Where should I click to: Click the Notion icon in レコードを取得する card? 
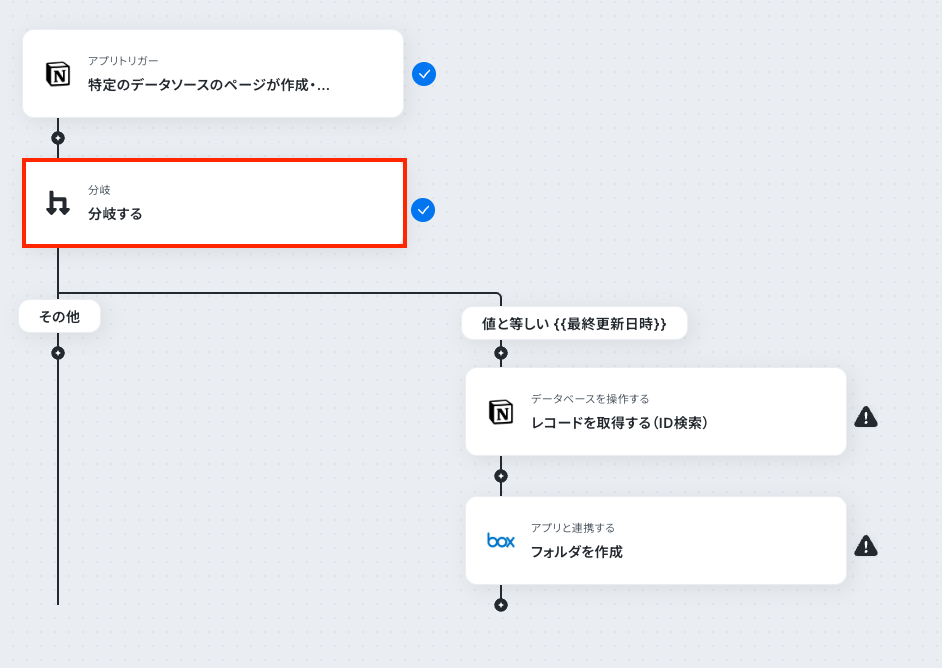pyautogui.click(x=500, y=412)
